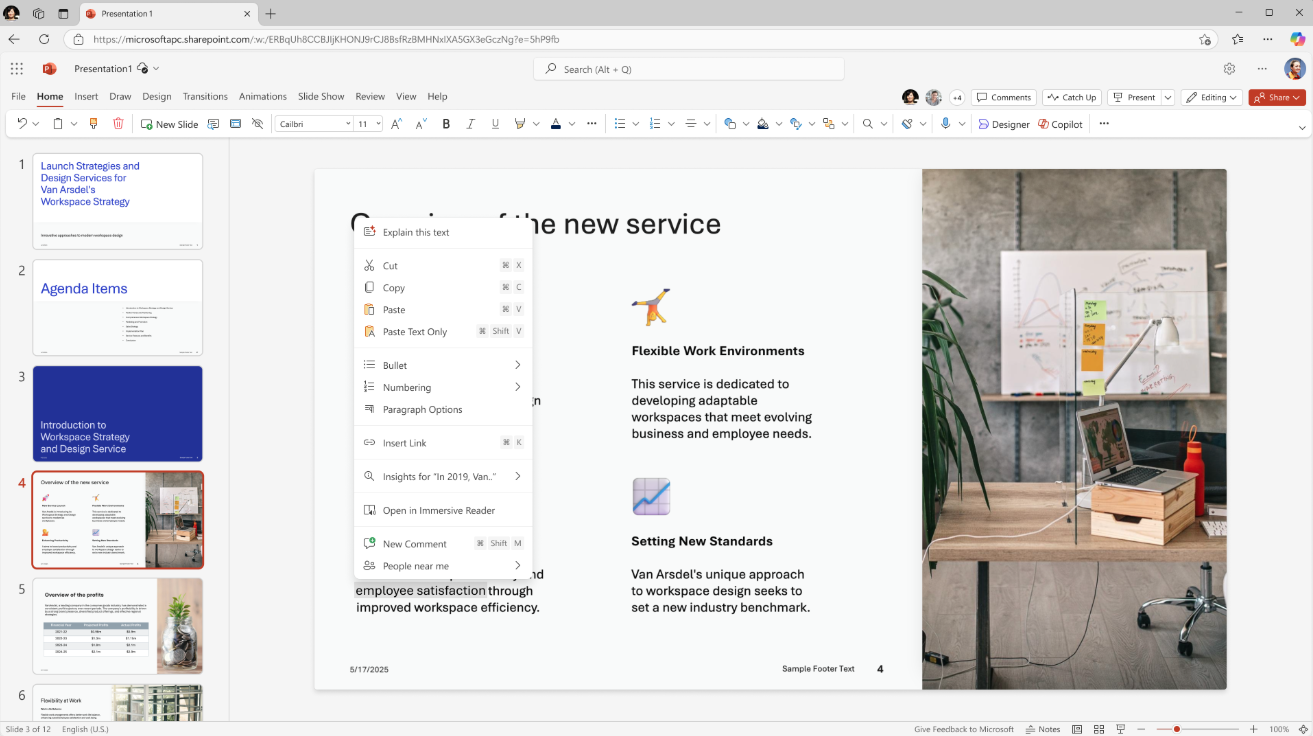This screenshot has height=736, width=1313.
Task: Click the Format Painter icon
Action: 94,124
